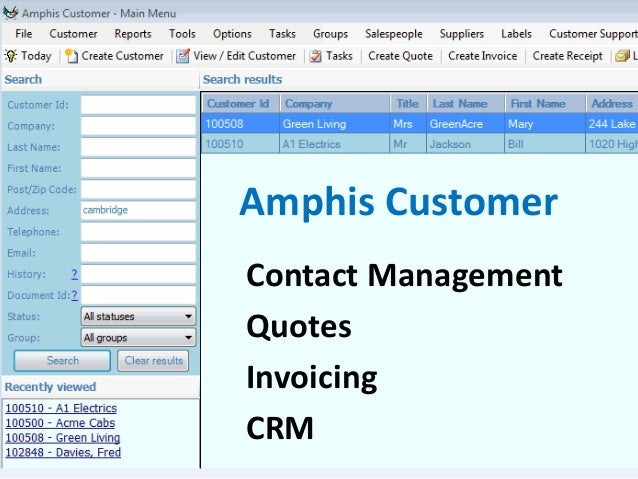Viewport: 638px width, 479px height.
Task: Open recently viewed 100508 - Green Living
Action: [63, 437]
